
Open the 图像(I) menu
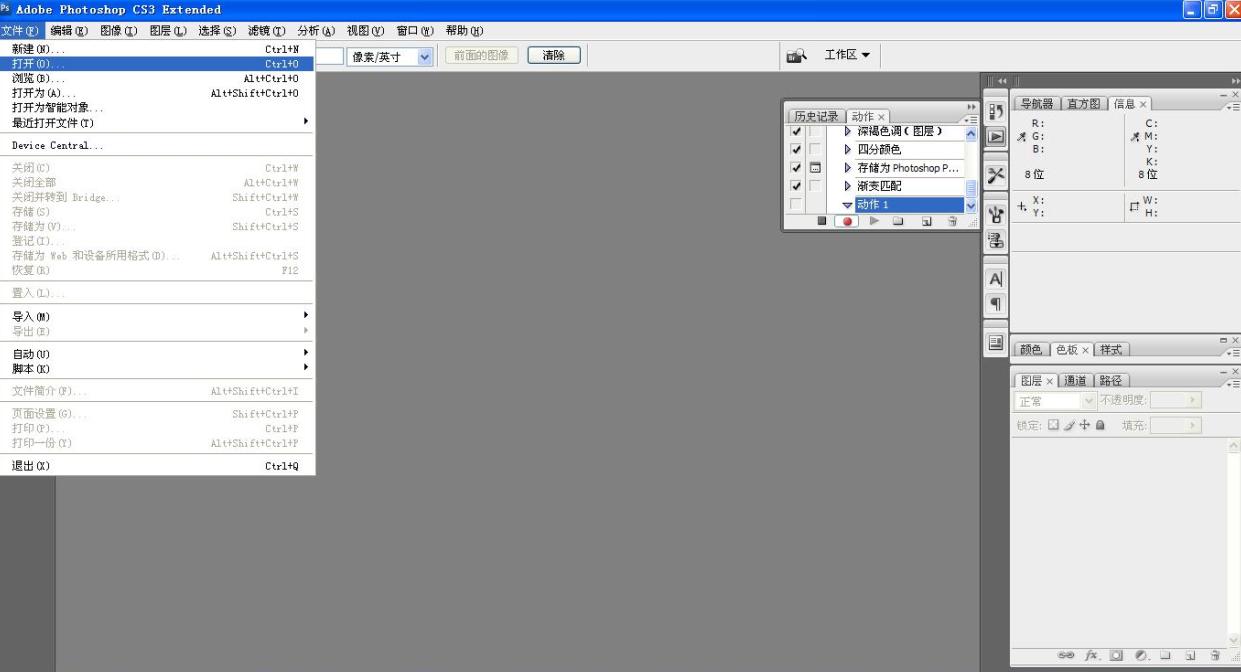(x=120, y=31)
